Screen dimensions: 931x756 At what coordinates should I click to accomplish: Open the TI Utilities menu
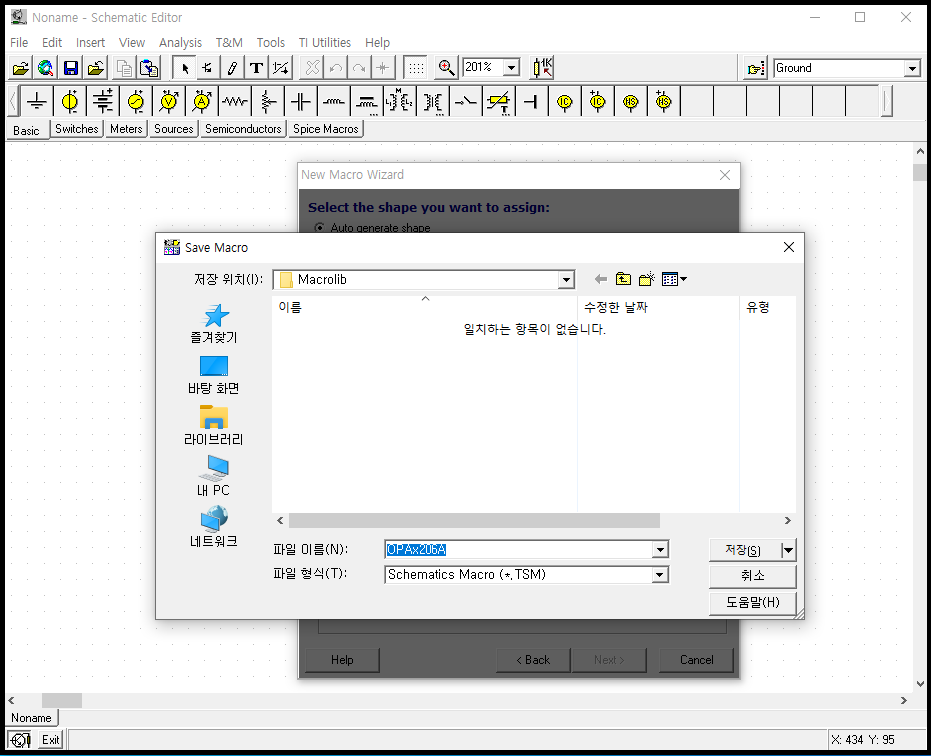click(x=325, y=43)
